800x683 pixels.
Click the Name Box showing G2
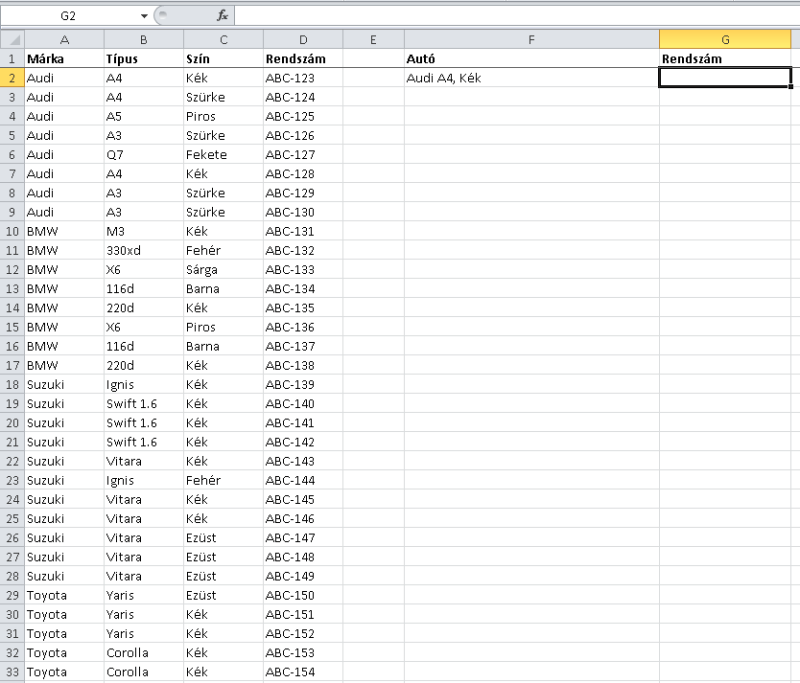click(x=68, y=16)
